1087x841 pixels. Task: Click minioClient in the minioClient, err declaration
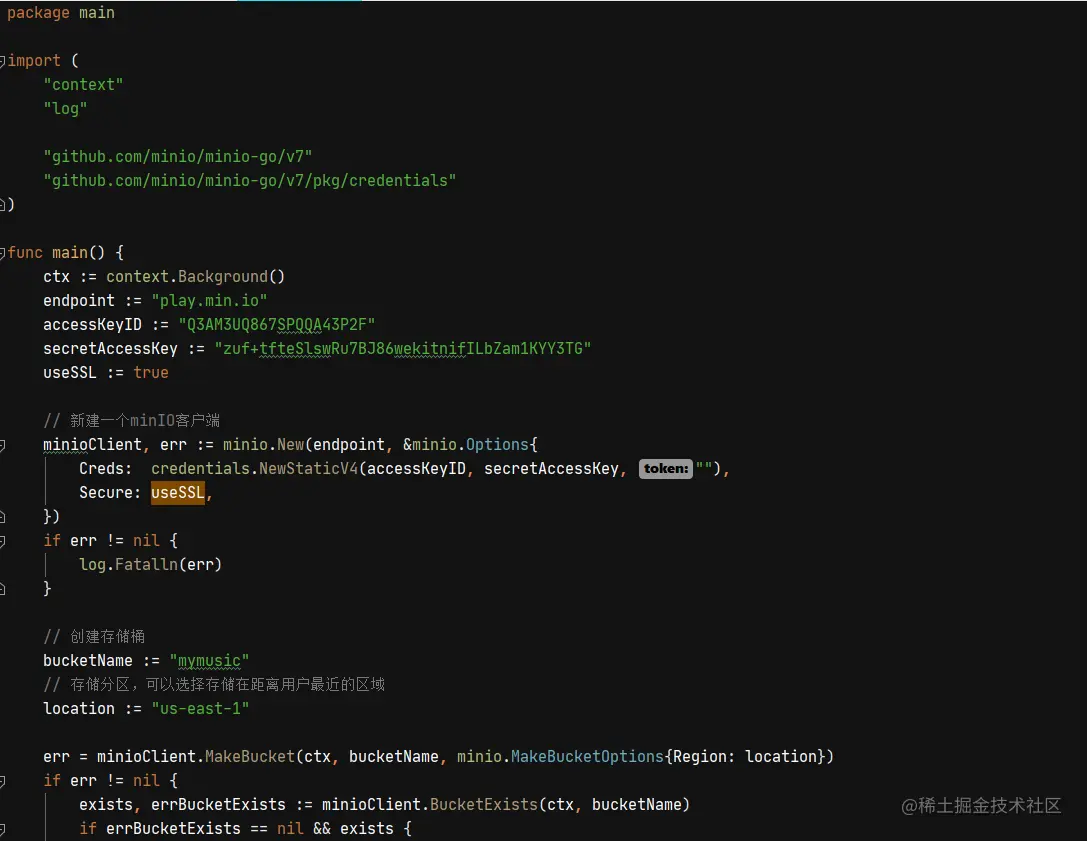pos(92,445)
